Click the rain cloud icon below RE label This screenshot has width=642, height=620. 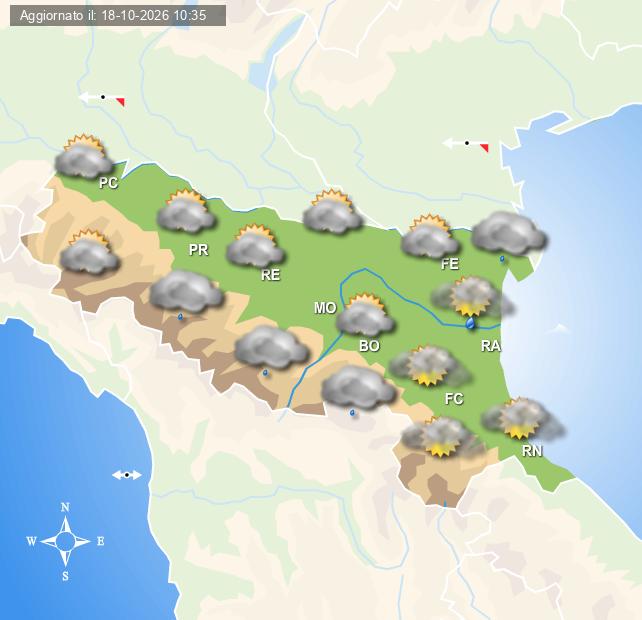271,351
